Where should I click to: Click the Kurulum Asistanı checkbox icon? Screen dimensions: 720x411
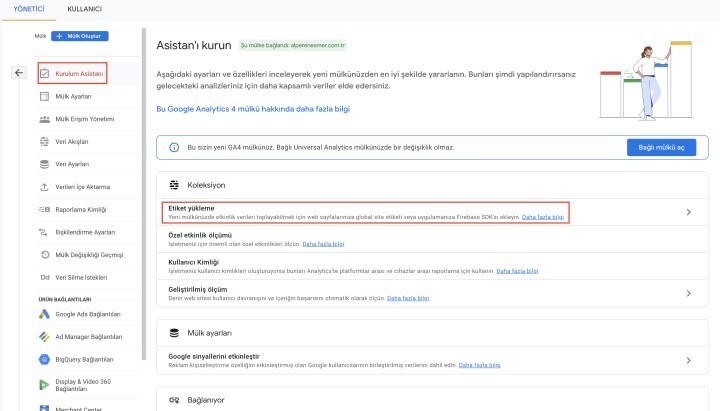tap(45, 73)
